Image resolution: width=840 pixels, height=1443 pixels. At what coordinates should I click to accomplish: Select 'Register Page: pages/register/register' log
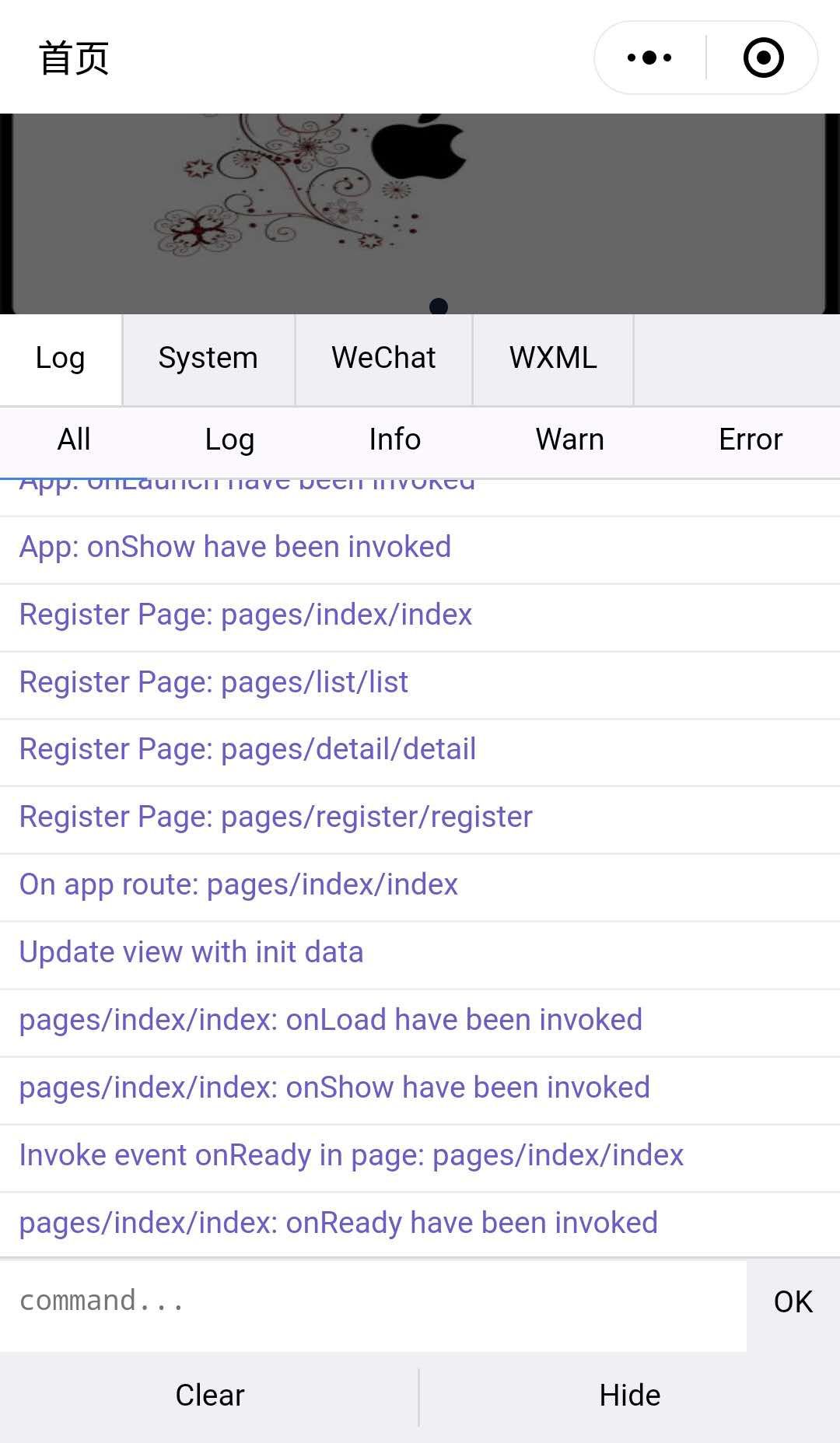[420, 818]
